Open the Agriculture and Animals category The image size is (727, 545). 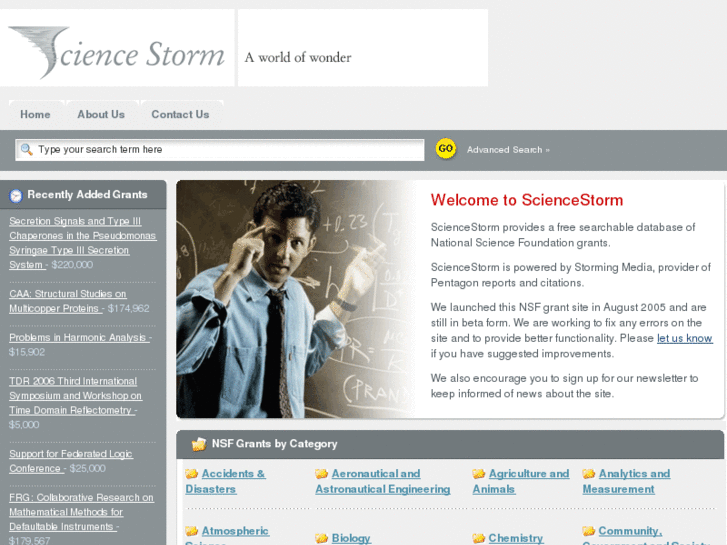(x=521, y=481)
